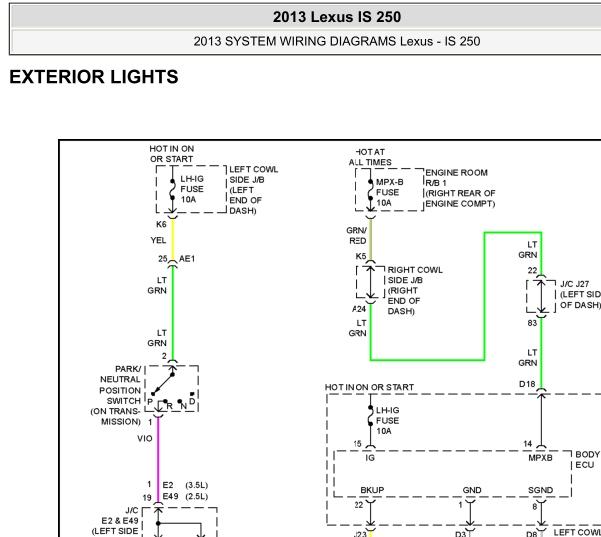Select '2013 SYSTEM WIRING DIAGRAMS Lexus - IS 250' subtitle
601x537 pixels.
point(337,41)
